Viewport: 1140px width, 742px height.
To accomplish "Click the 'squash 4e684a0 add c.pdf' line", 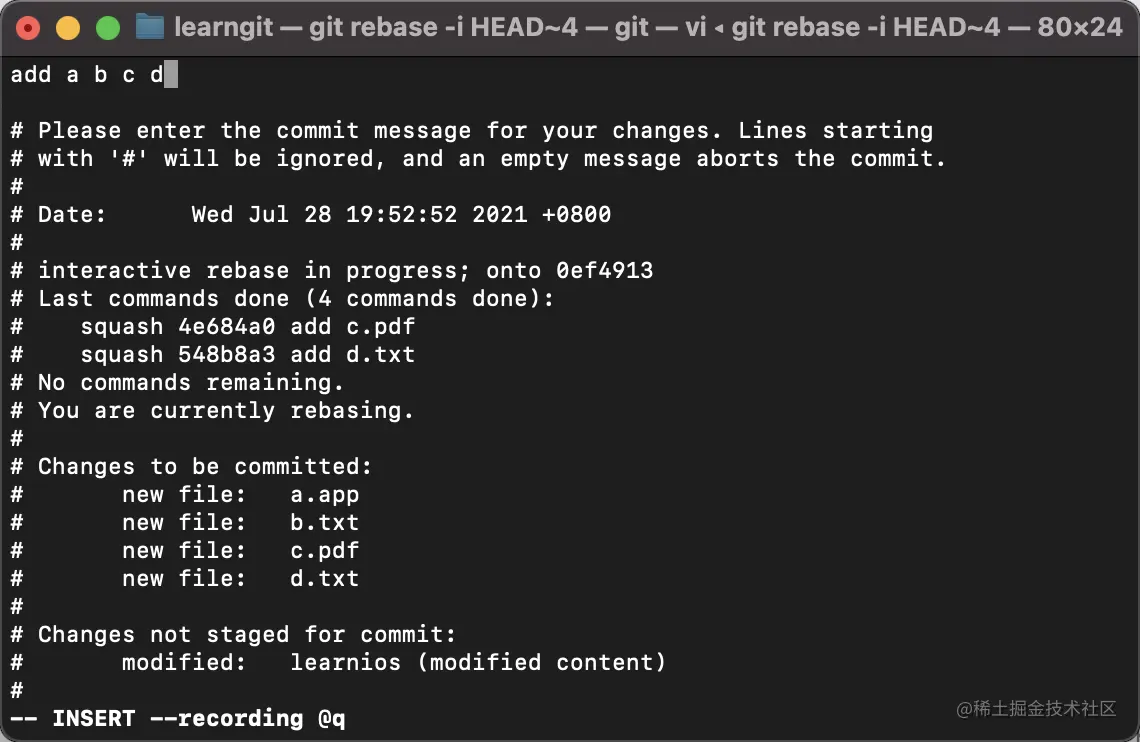I will coord(248,326).
